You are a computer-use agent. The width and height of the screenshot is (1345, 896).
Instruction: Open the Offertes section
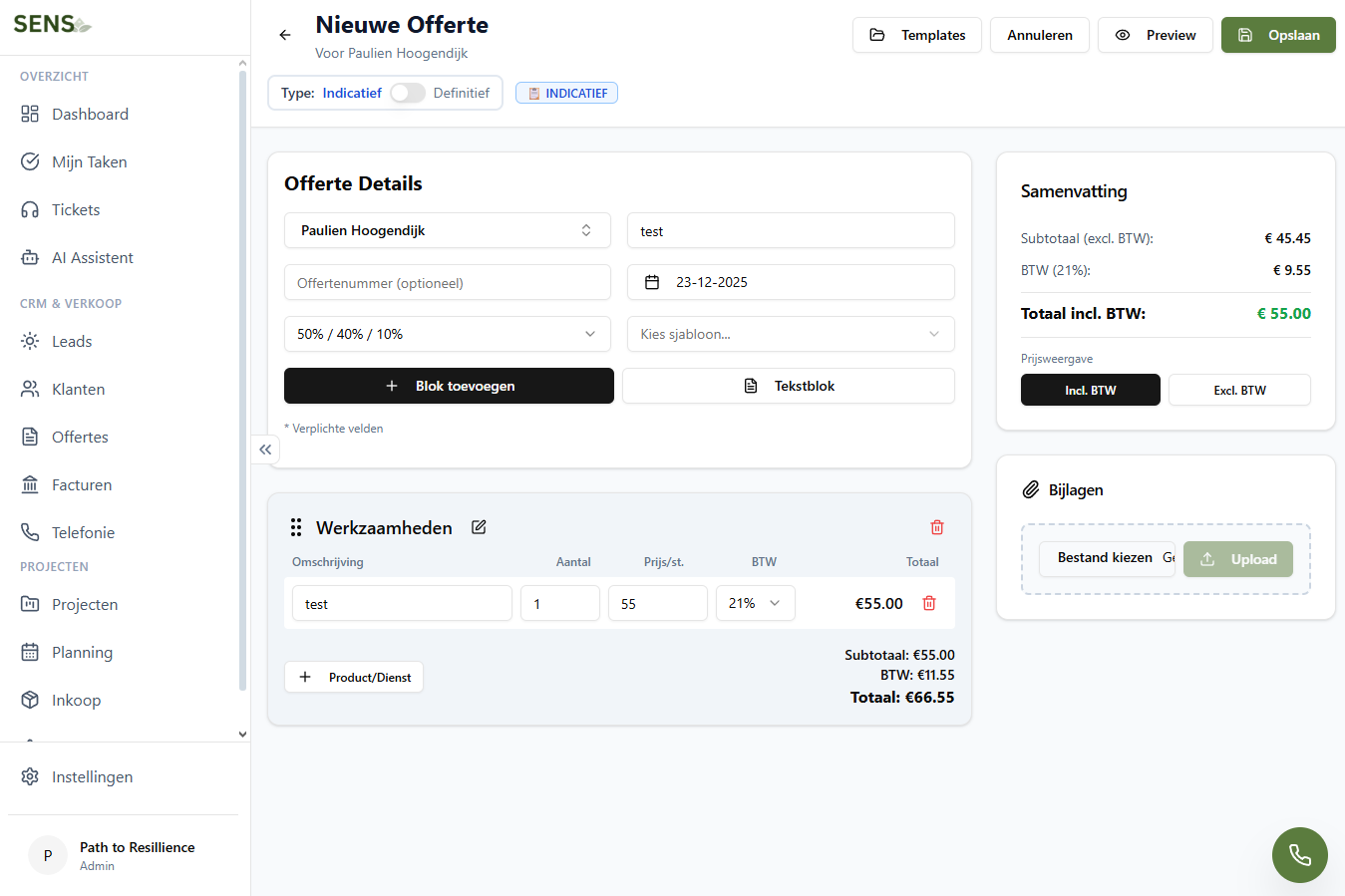[80, 437]
